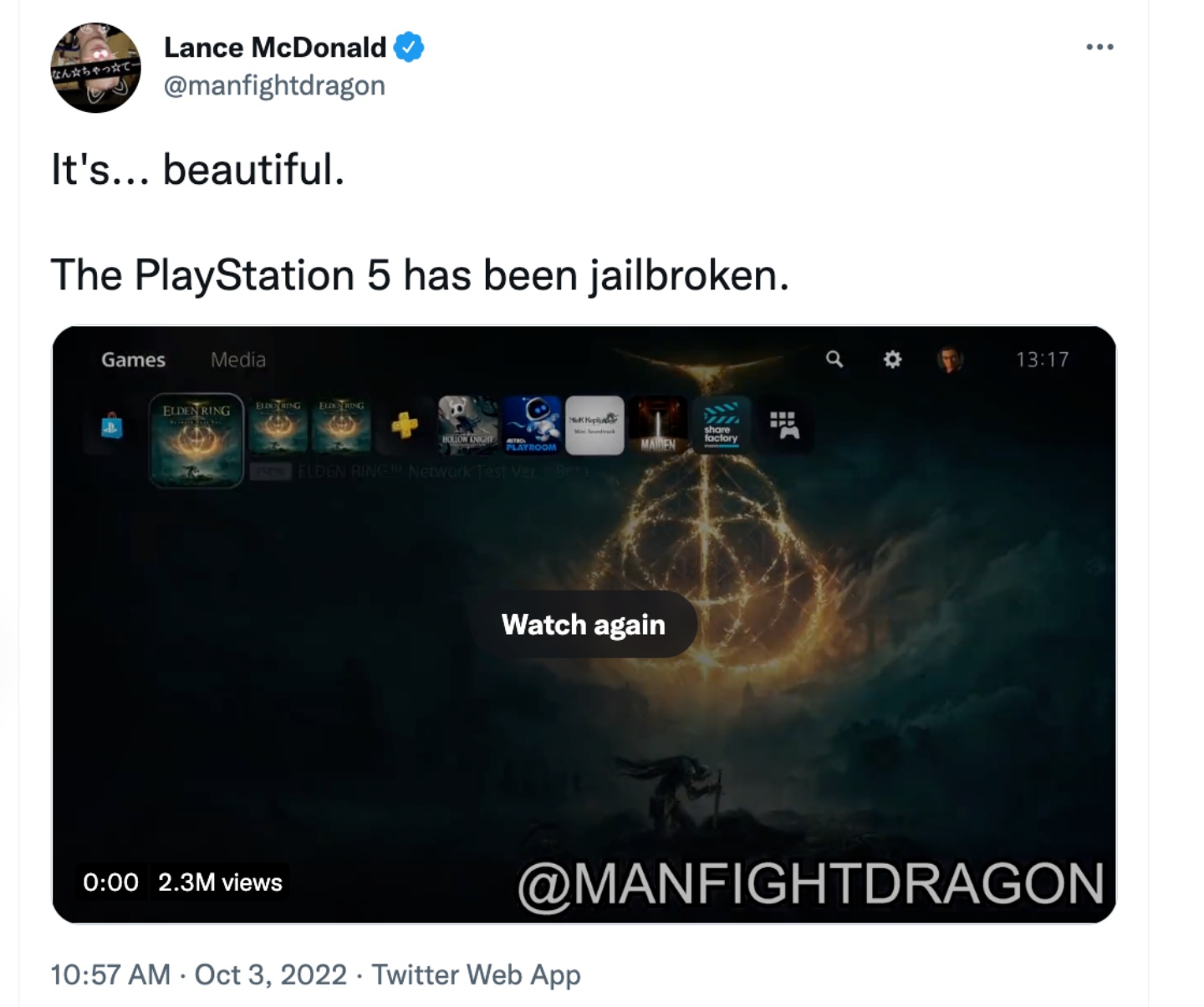
Task: Click the Lance McDonald display name
Action: [x=275, y=48]
